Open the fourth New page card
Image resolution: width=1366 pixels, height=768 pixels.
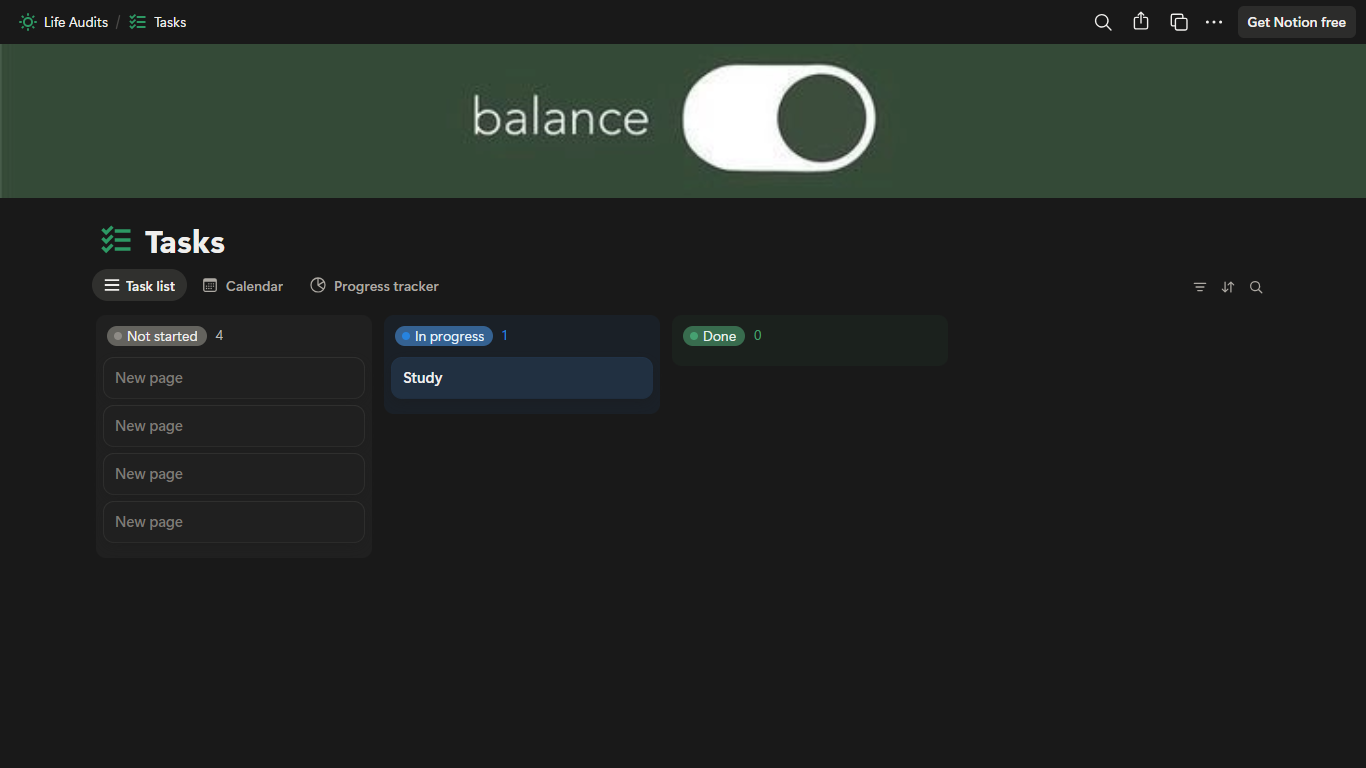click(234, 522)
